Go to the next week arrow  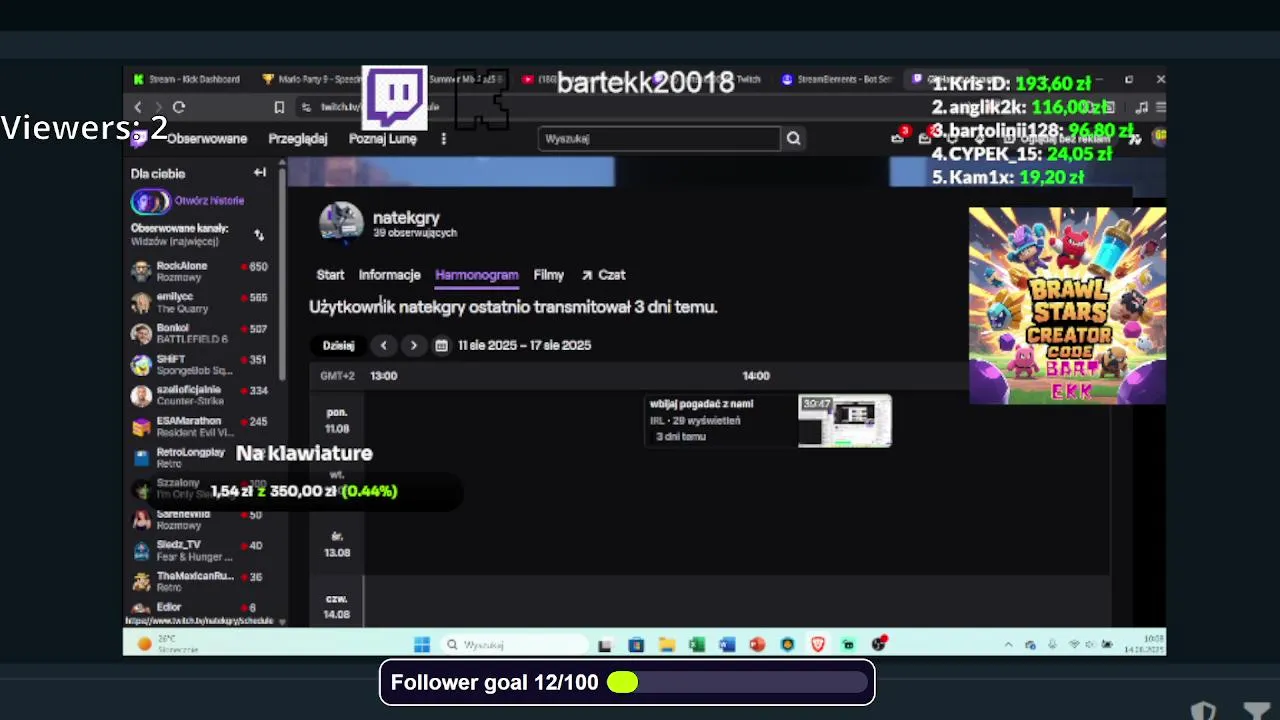[413, 345]
